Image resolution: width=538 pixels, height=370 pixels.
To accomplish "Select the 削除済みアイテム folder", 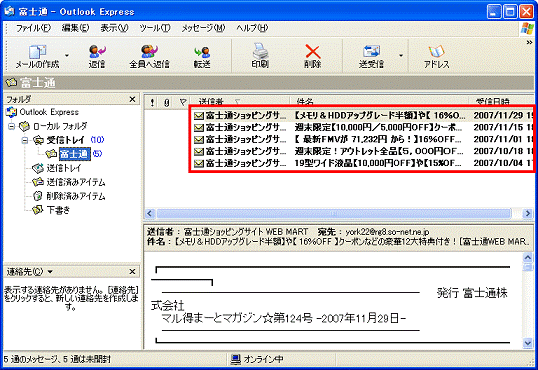I will pos(76,196).
